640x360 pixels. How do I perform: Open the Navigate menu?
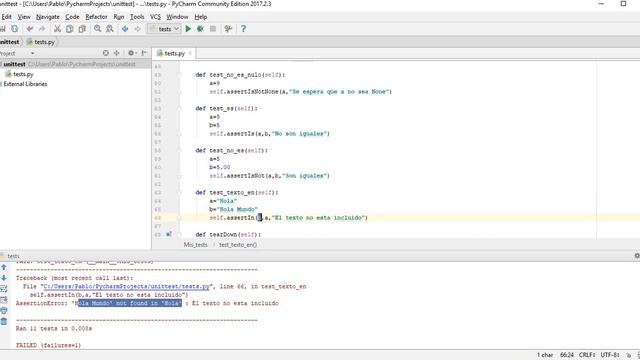click(x=48, y=17)
